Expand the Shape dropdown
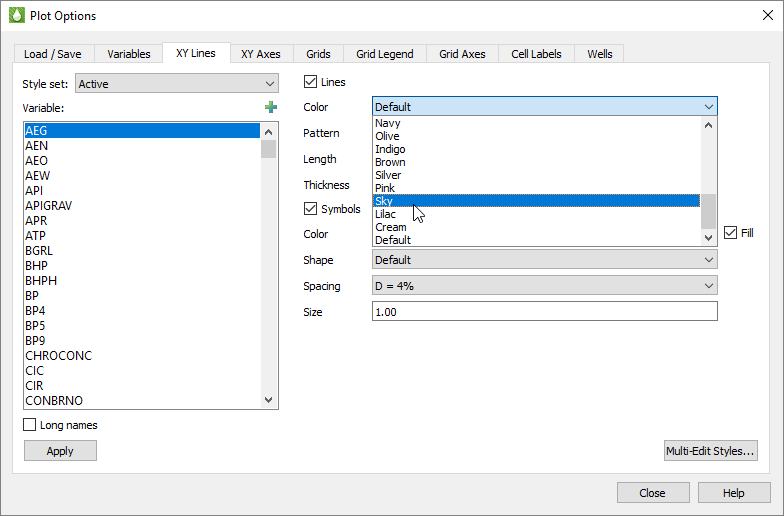The height and width of the screenshot is (516, 784). click(x=544, y=260)
